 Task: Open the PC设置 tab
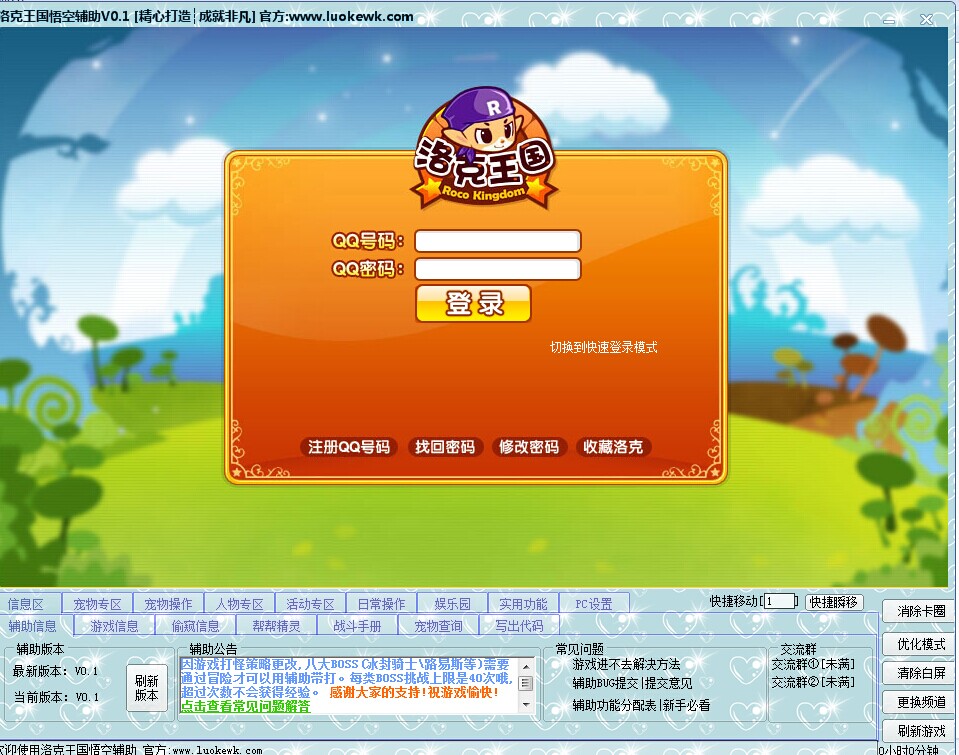click(x=593, y=604)
